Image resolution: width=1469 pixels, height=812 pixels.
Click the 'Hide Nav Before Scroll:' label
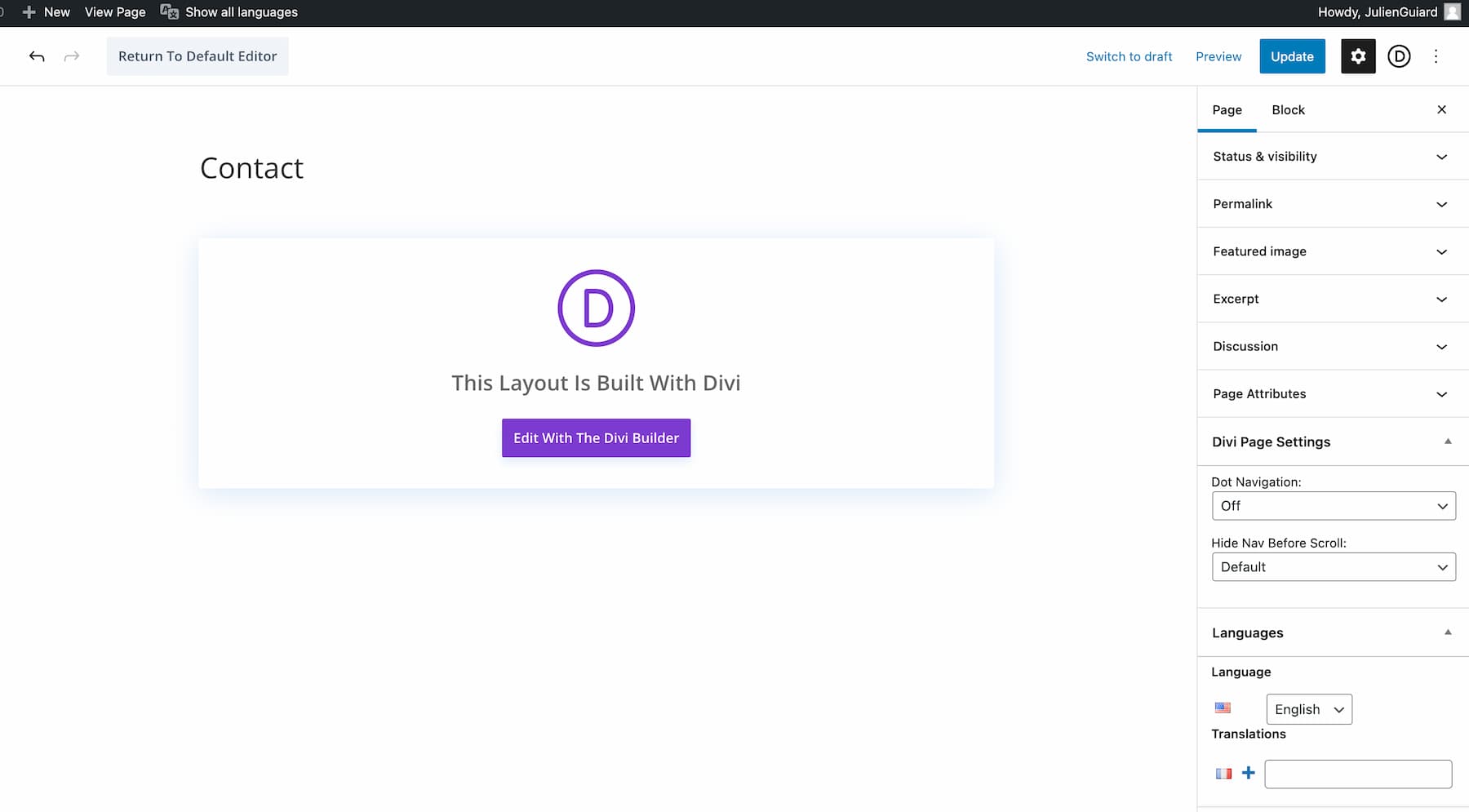1279,544
